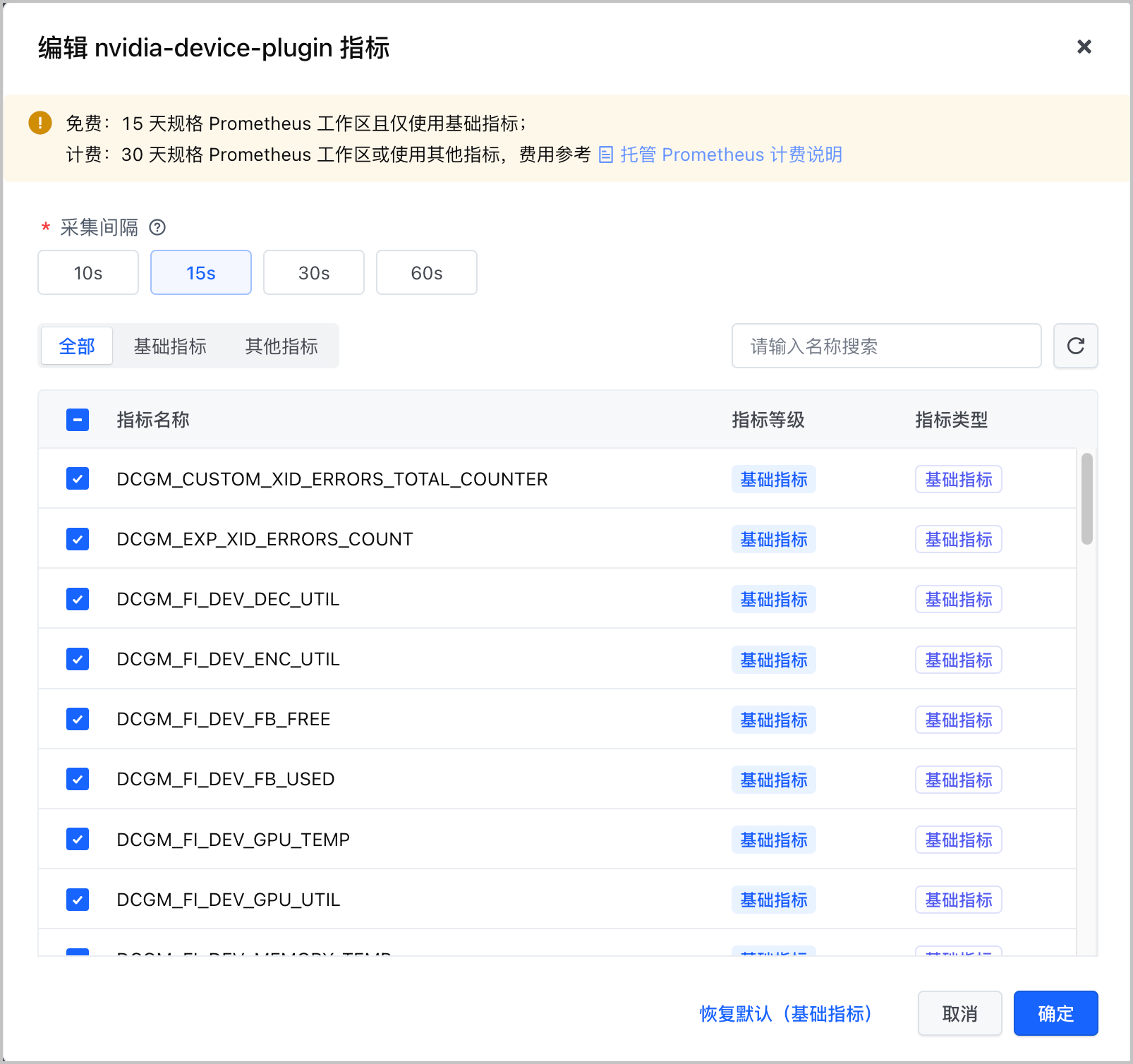This screenshot has width=1133, height=1064.
Task: Click metric name DCGM_FI_DEV_ENC_UTIL
Action: [x=228, y=659]
